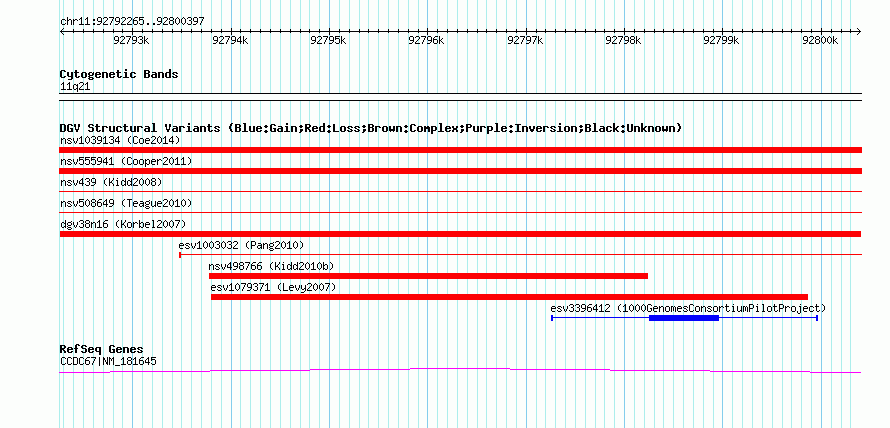Click the right arrowhead of the ruler
Image resolution: width=890 pixels, height=428 pixels.
858,31
